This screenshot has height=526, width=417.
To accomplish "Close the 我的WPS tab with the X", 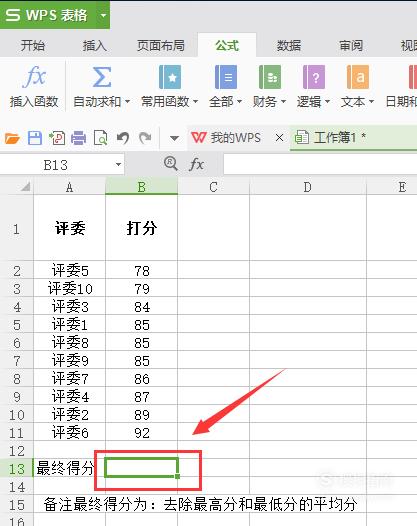I will click(279, 138).
